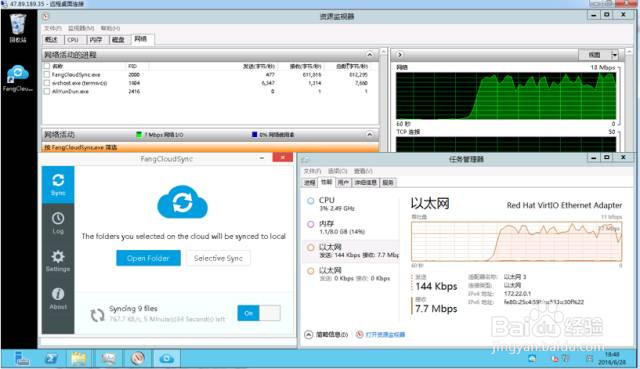
Task: Open the Views dropdown arrow in Resource Monitor
Action: (614, 54)
